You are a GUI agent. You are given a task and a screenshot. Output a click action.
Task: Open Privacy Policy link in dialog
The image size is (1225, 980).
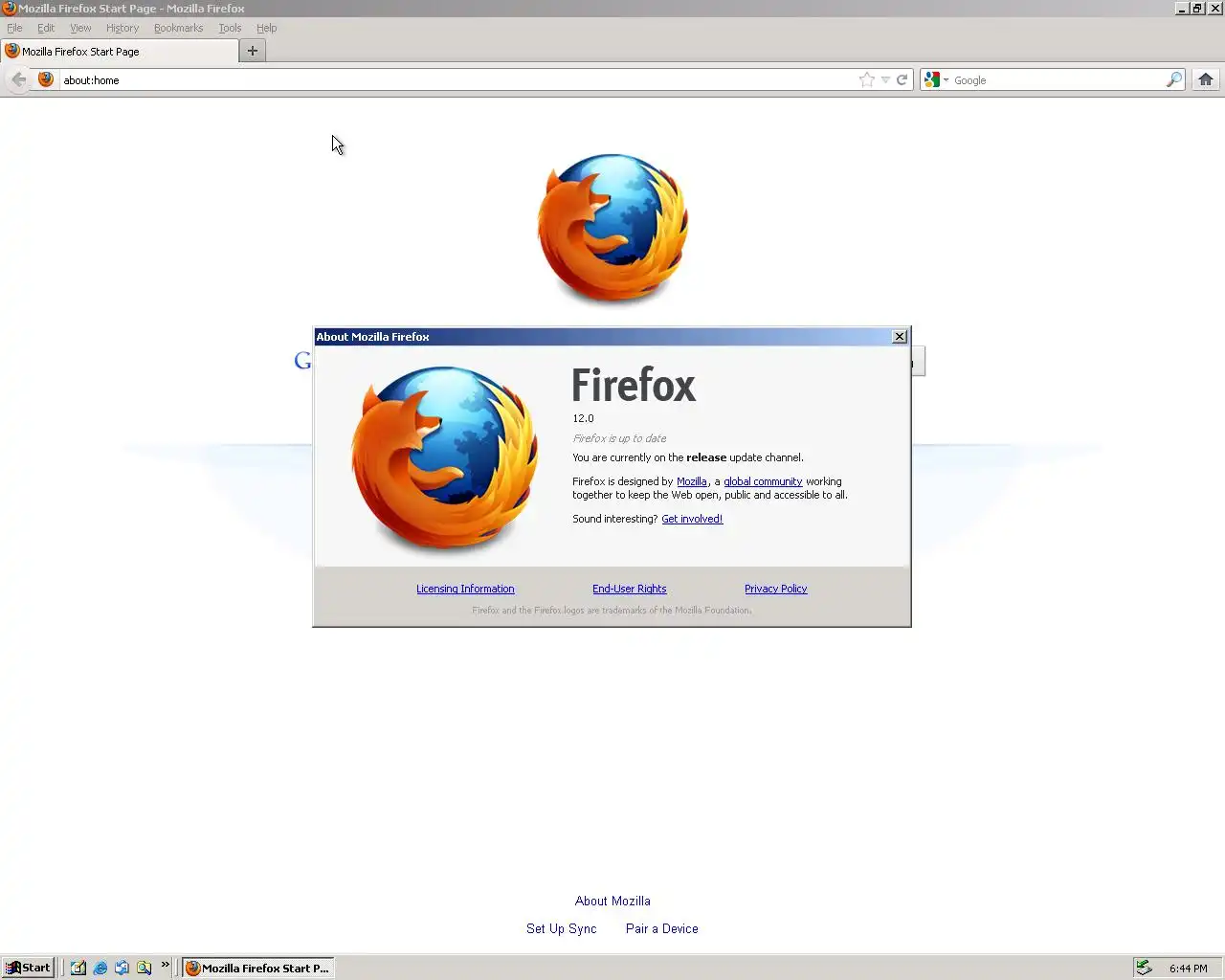tap(775, 589)
